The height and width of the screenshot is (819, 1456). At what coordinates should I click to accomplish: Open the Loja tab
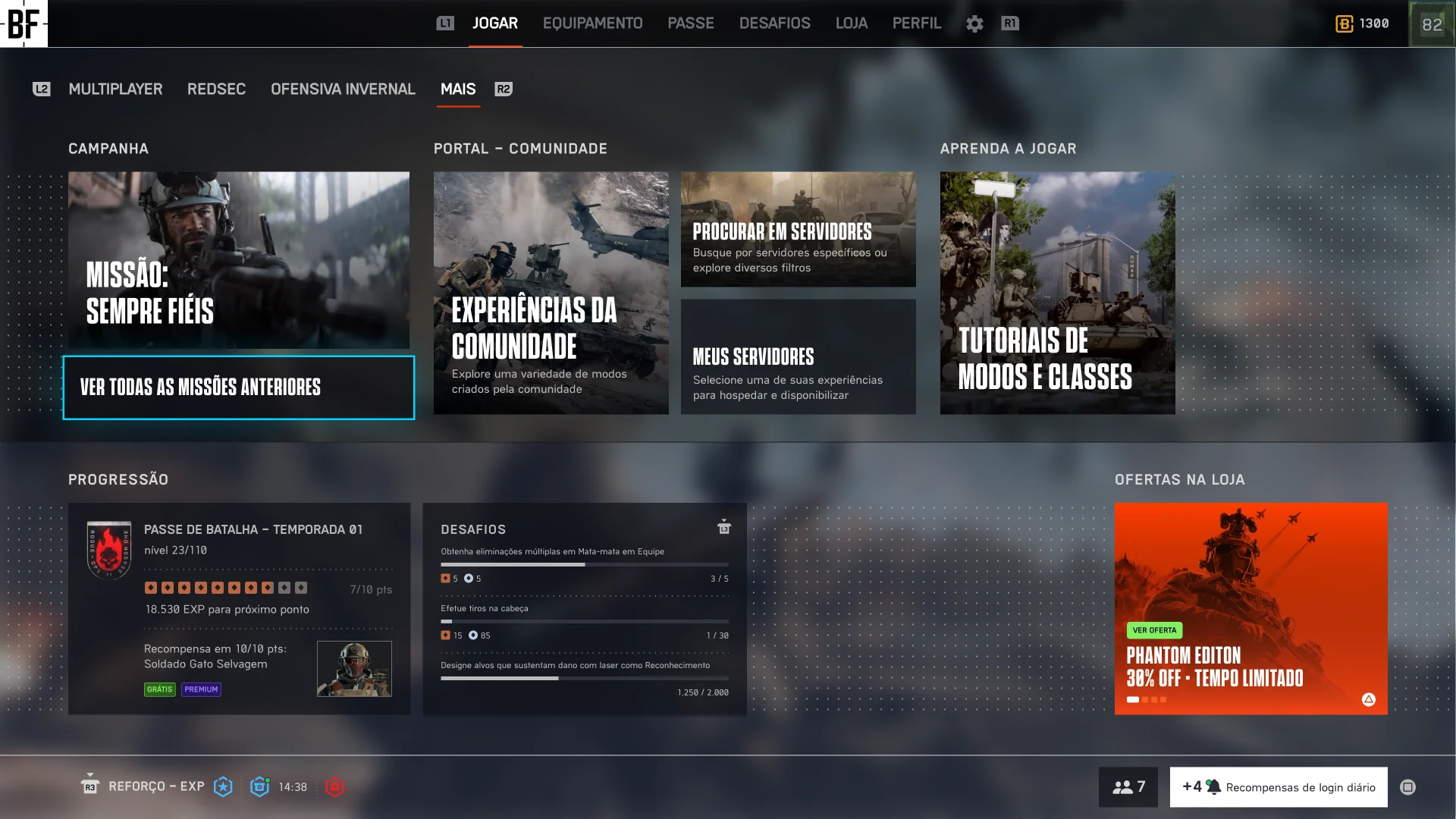pos(851,24)
